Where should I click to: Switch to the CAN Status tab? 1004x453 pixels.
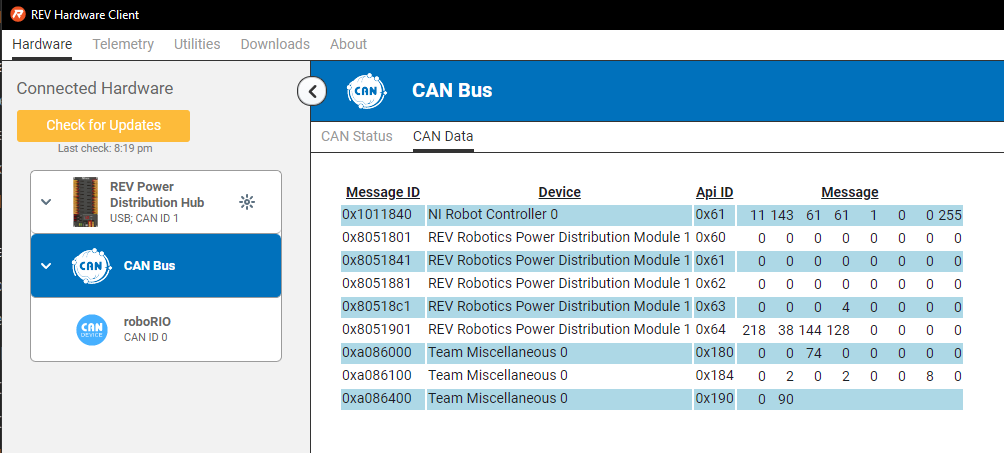[357, 136]
